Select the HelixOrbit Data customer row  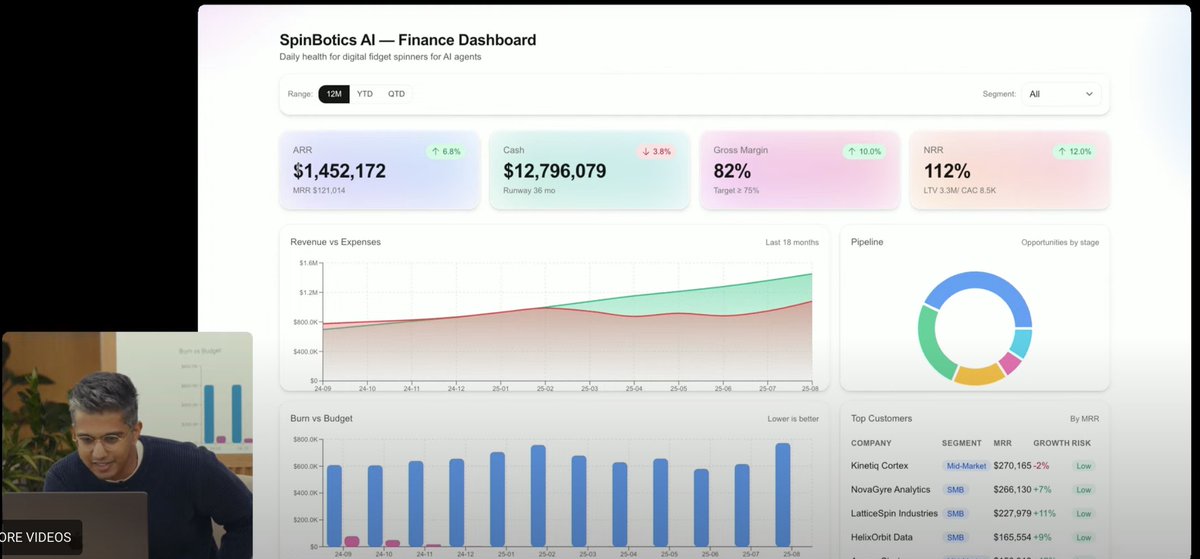974,537
